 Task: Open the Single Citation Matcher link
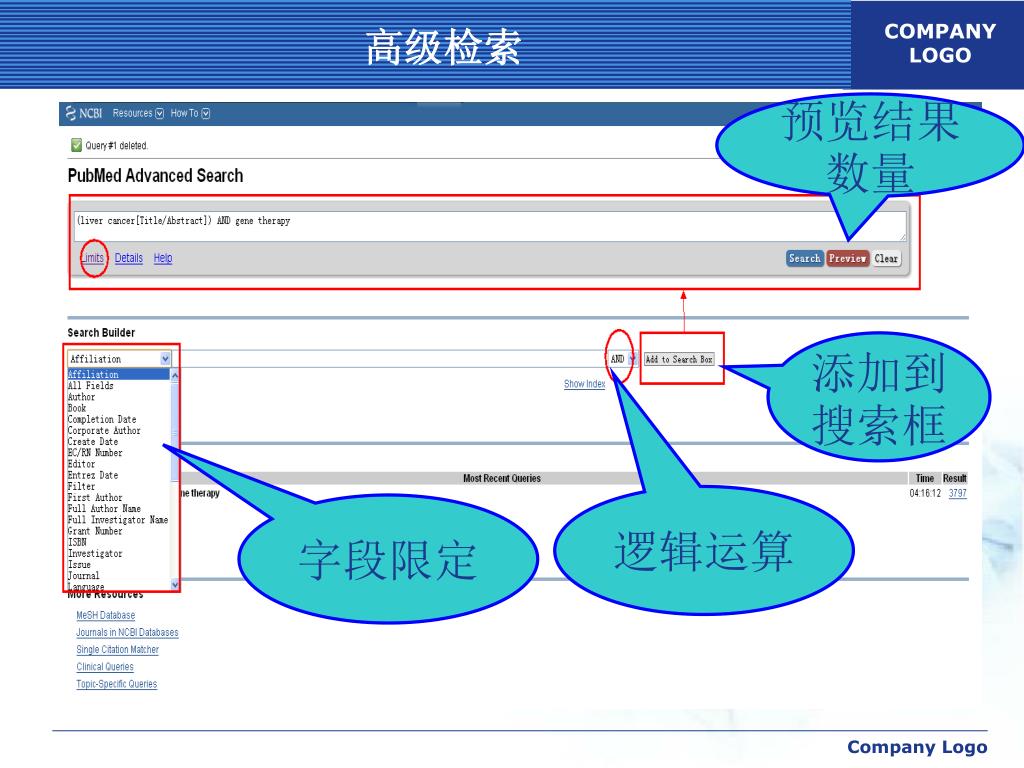tap(118, 649)
